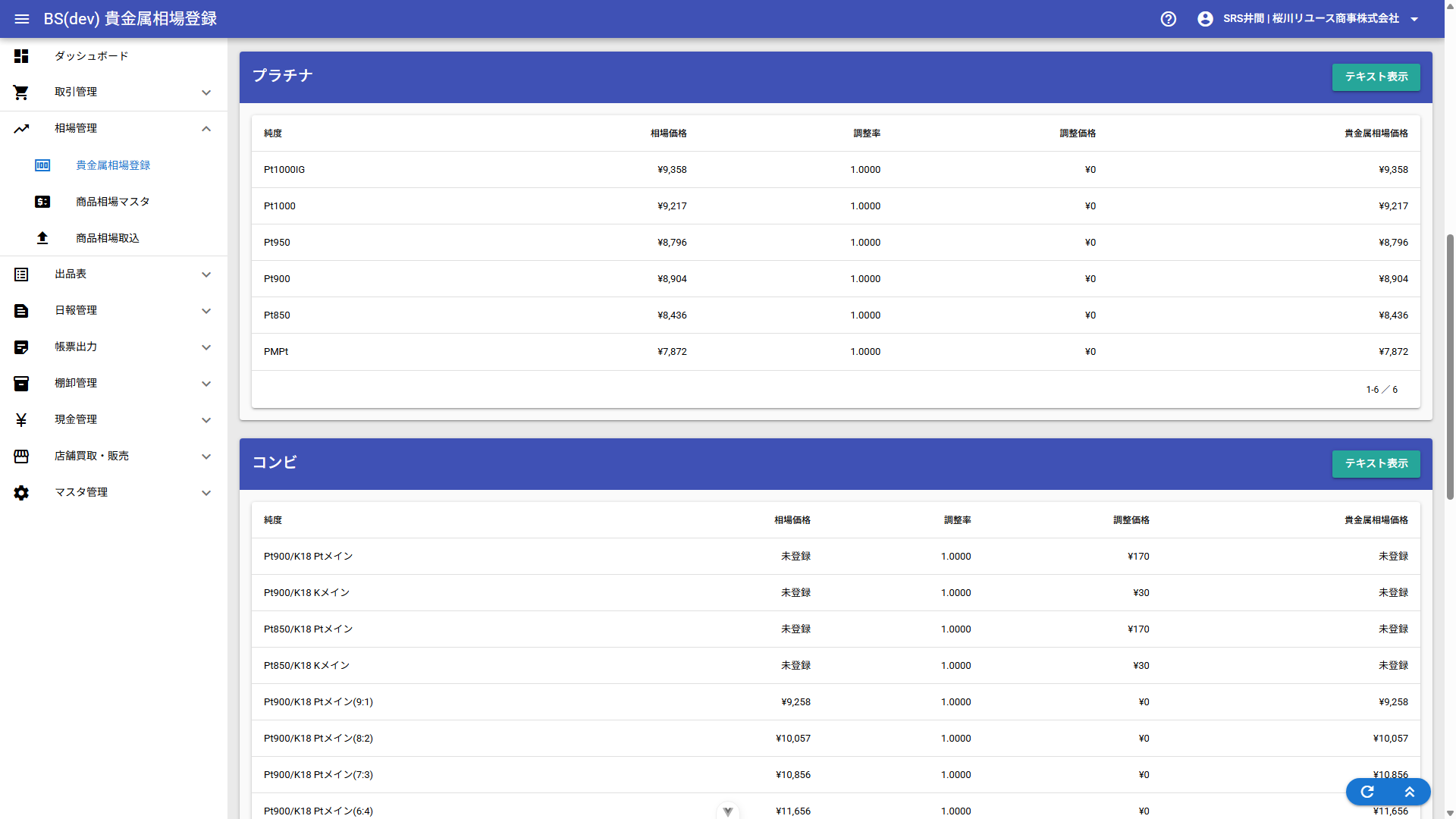Viewport: 1456px width, 819px height.
Task: Click the dashboard grid icon
Action: [x=21, y=56]
